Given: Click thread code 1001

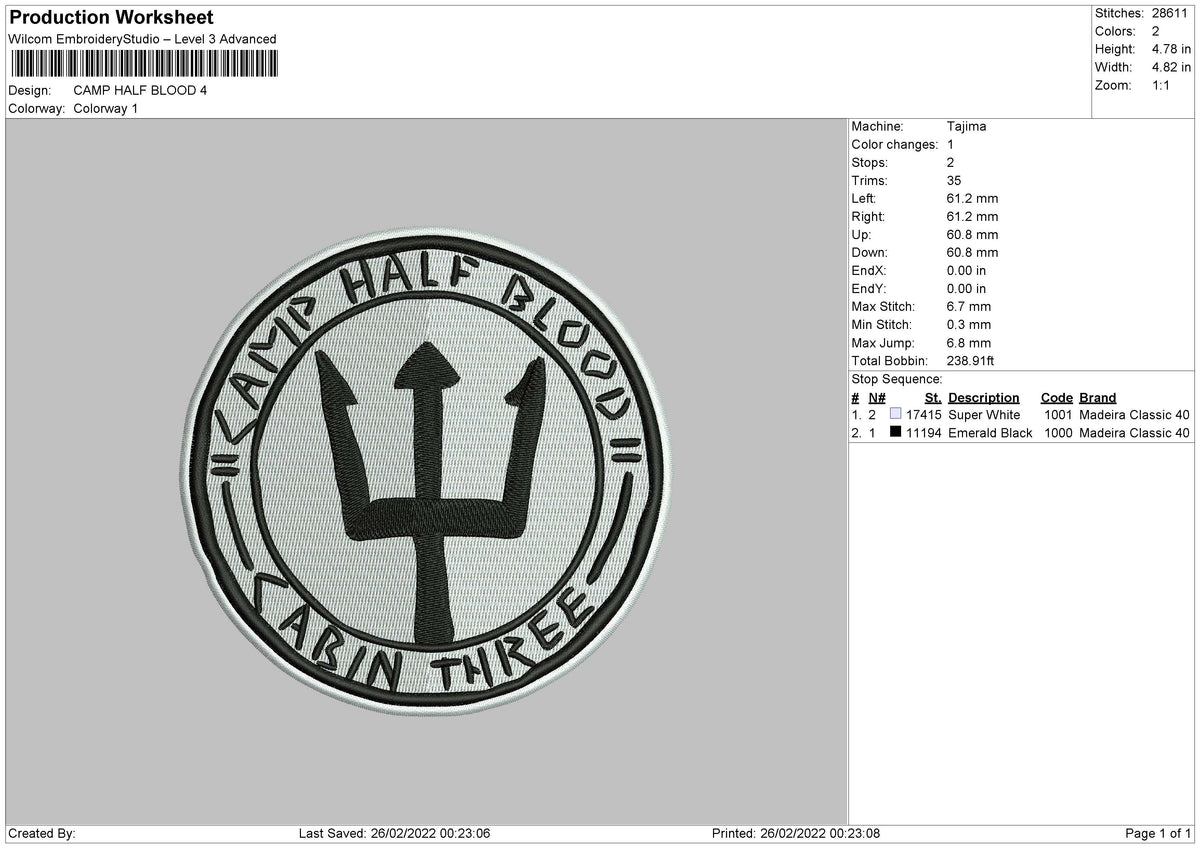Looking at the screenshot, I should (1058, 415).
